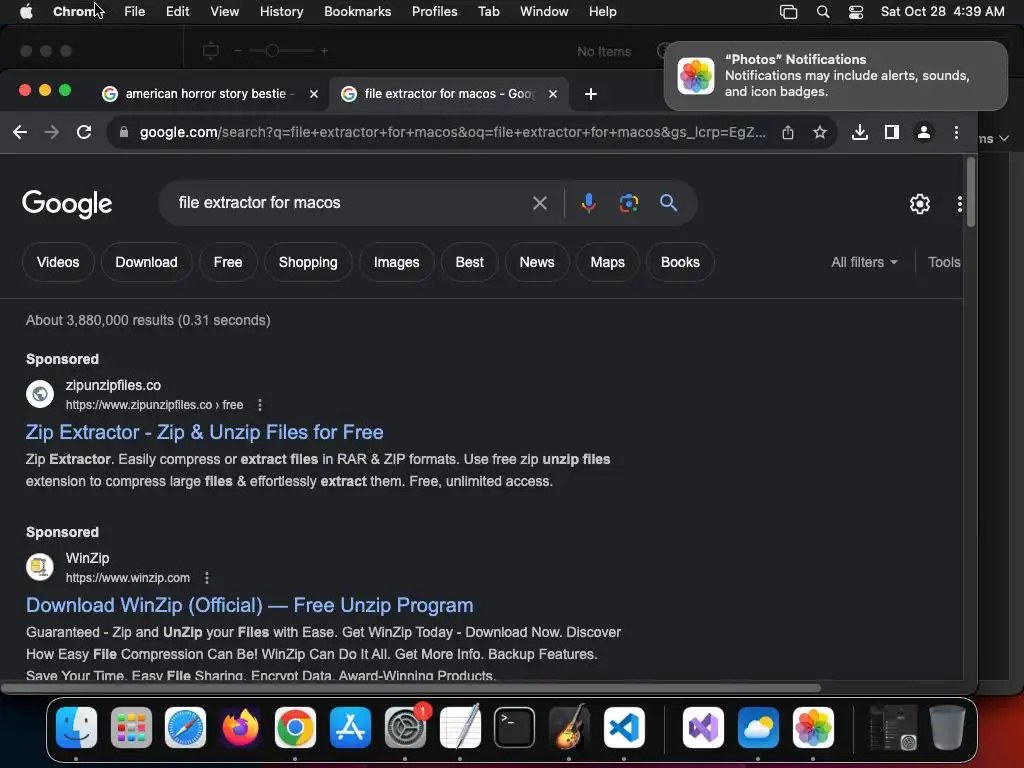Open Zip Extractor - Zip & Unzip link
Image resolution: width=1024 pixels, height=768 pixels.
(204, 432)
